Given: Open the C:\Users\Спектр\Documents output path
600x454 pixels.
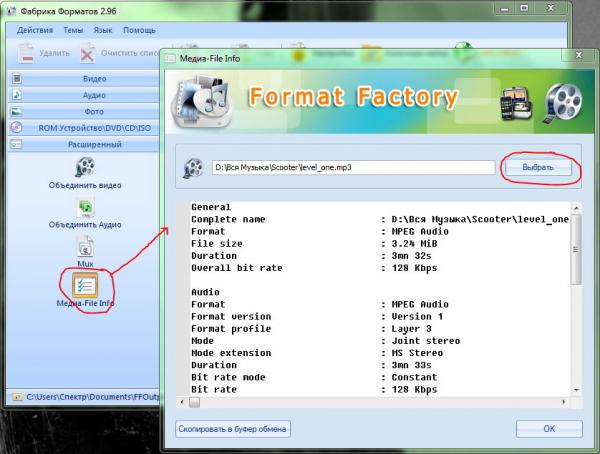Looking at the screenshot, I should click(x=93, y=397).
